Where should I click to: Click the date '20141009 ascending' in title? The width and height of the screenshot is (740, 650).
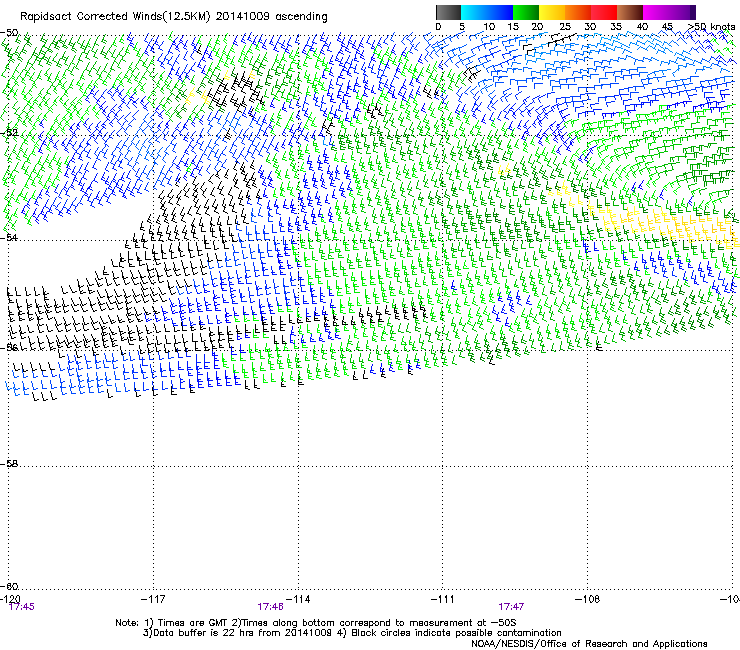(271, 17)
